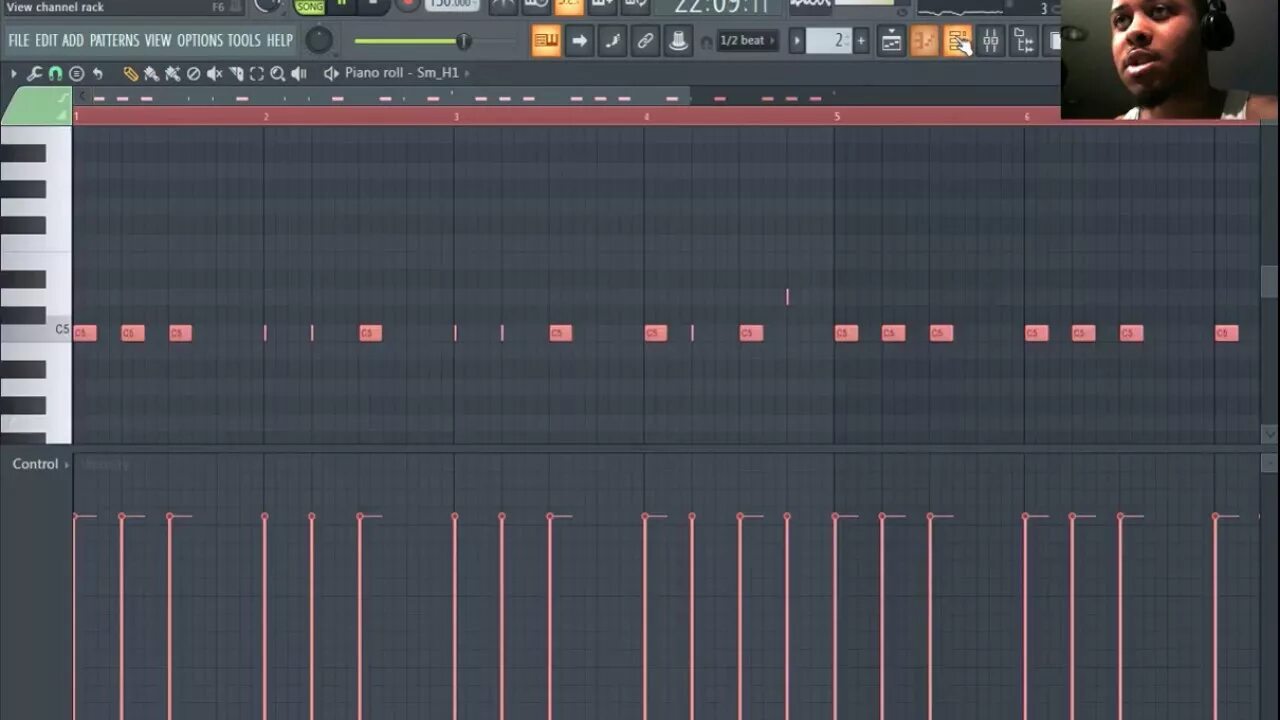
Task: Select the Paint brush tool
Action: pyautogui.click(x=151, y=73)
